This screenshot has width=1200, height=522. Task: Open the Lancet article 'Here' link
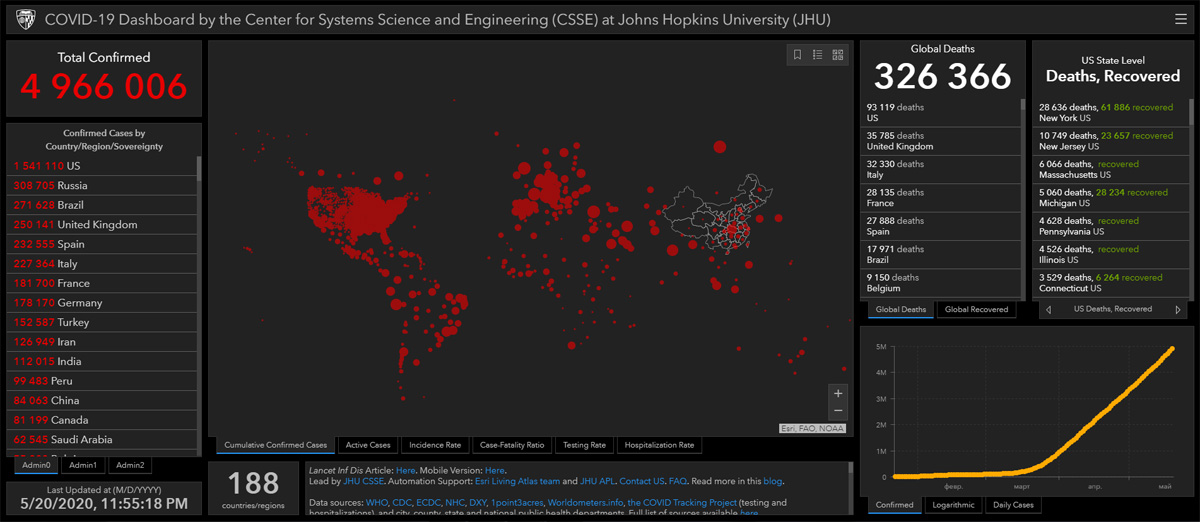click(405, 470)
